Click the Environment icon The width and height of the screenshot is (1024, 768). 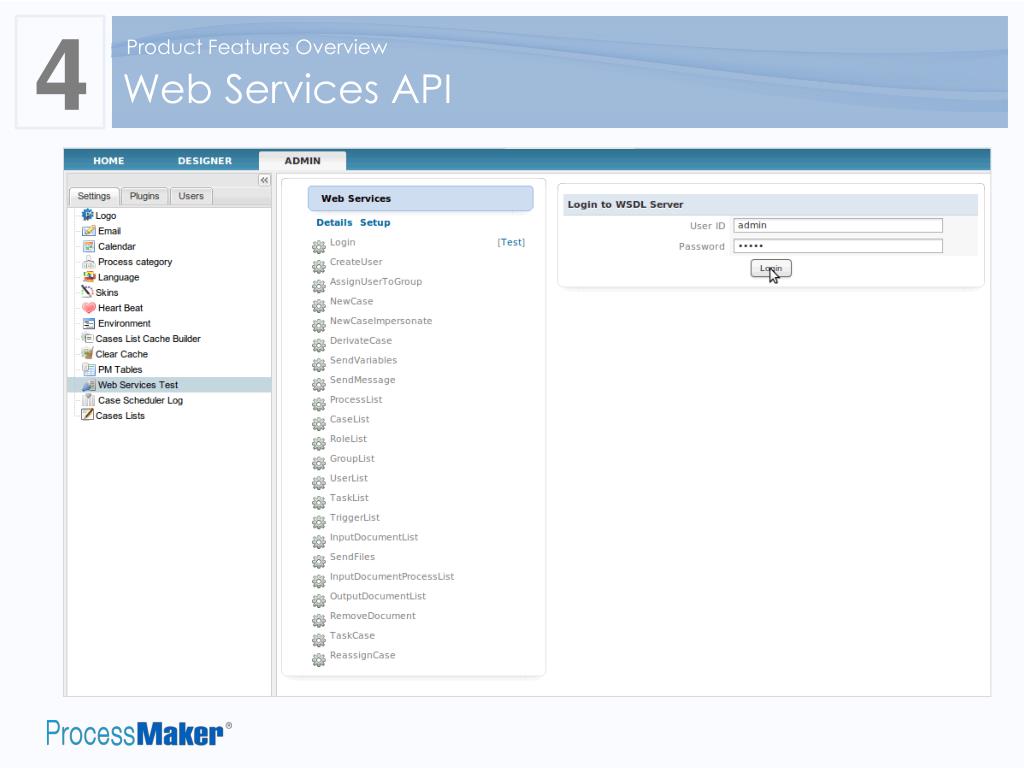[89, 323]
